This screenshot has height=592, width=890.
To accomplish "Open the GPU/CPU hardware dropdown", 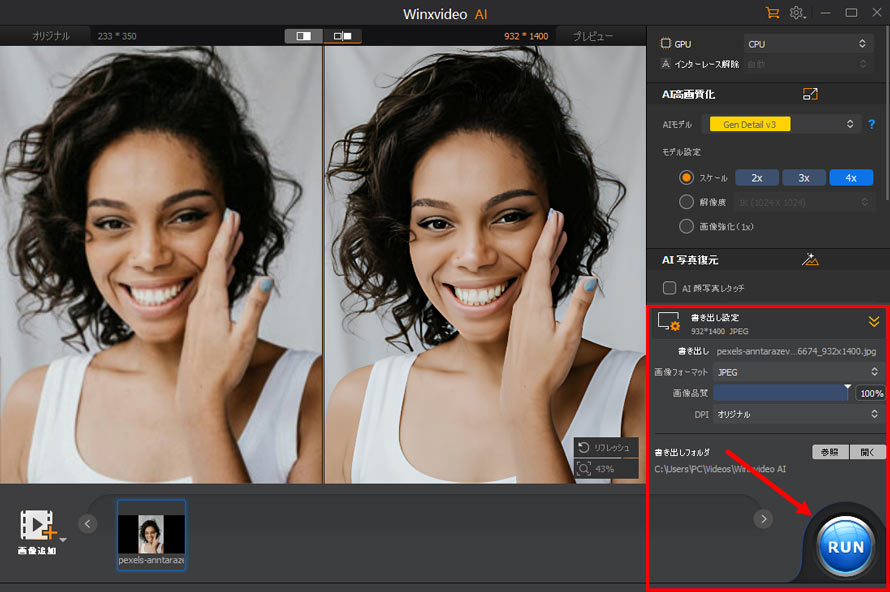I will [x=808, y=44].
